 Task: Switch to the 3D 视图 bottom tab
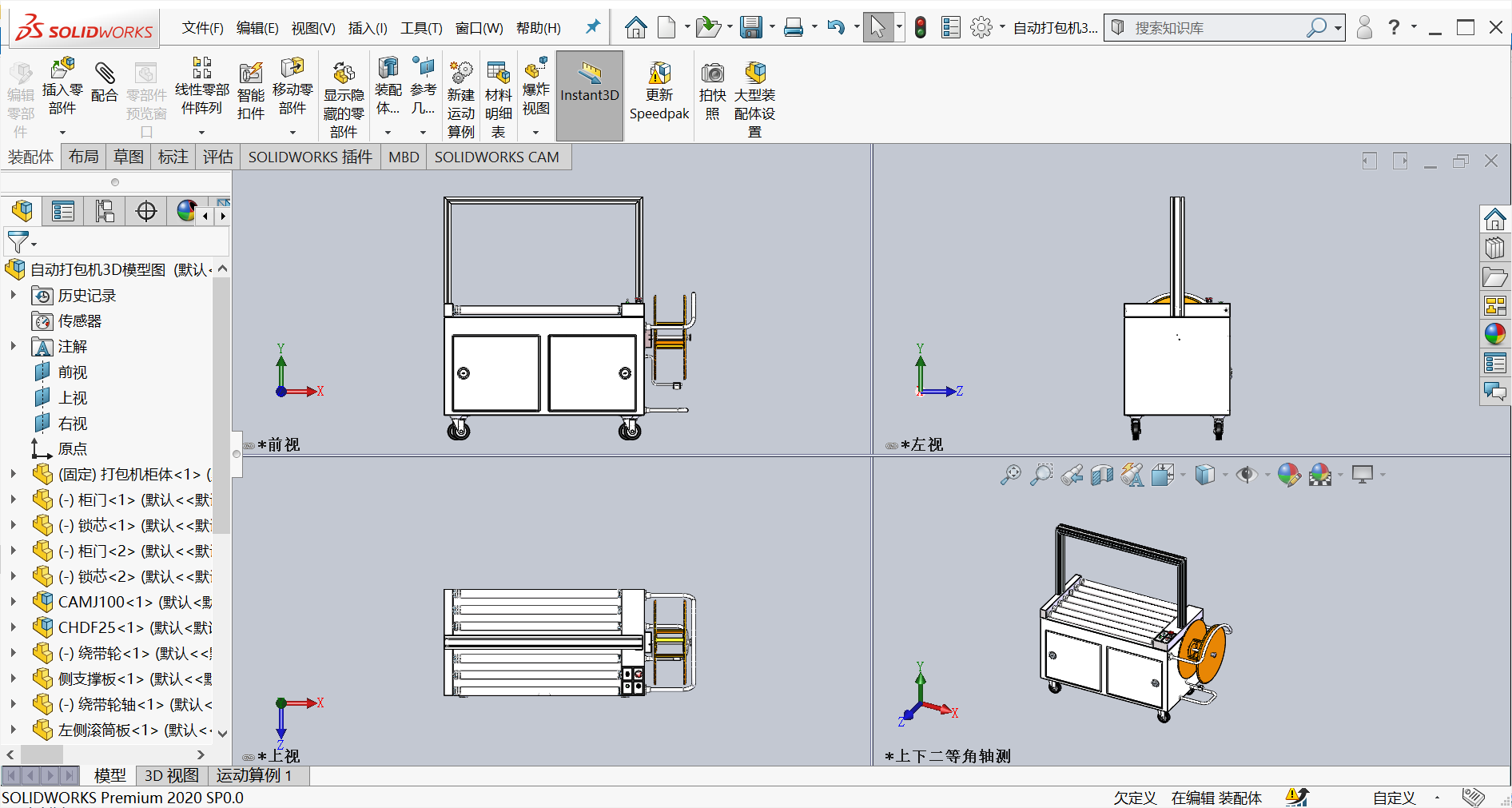(x=172, y=775)
